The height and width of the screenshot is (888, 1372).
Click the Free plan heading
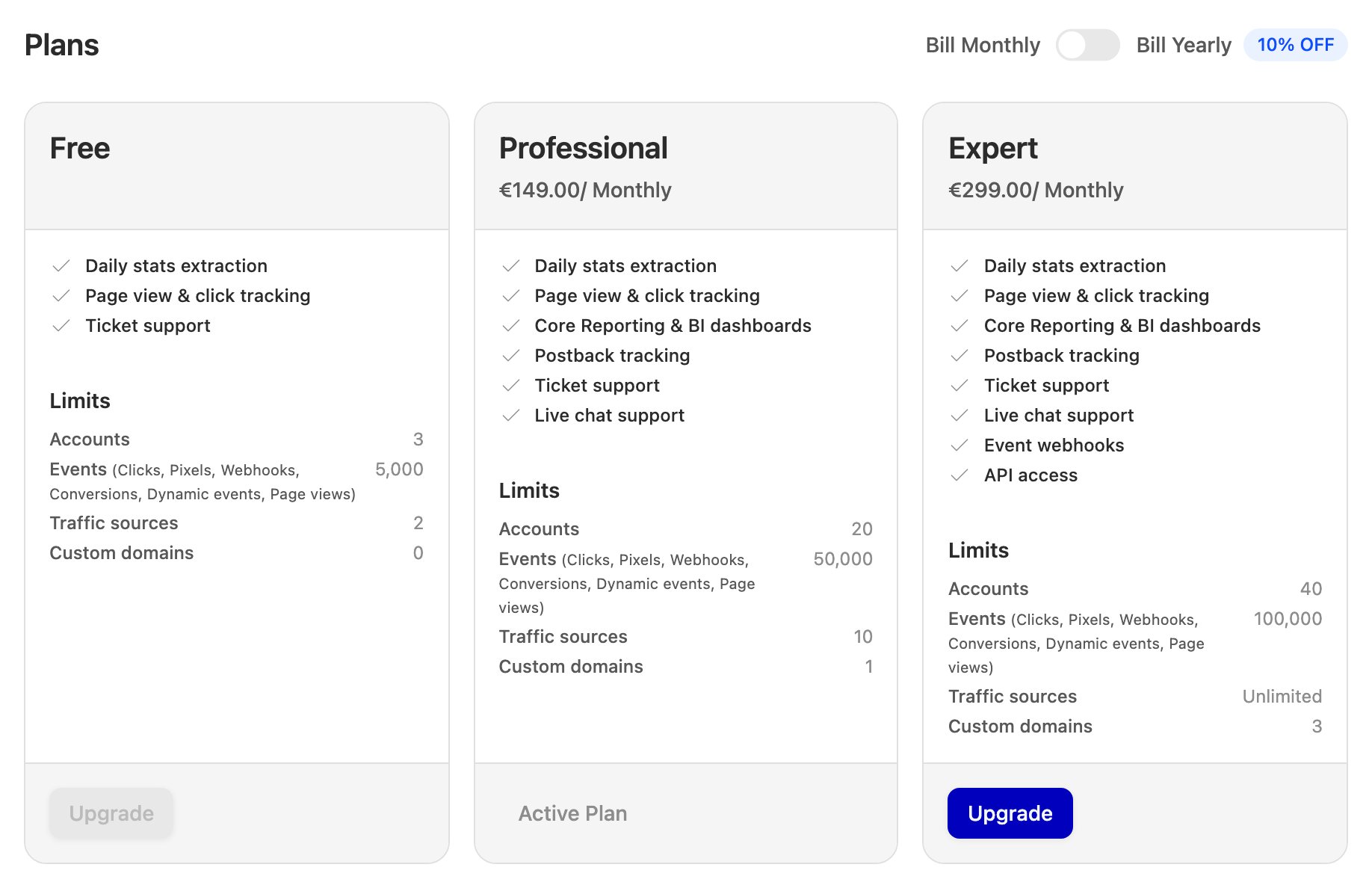click(80, 148)
